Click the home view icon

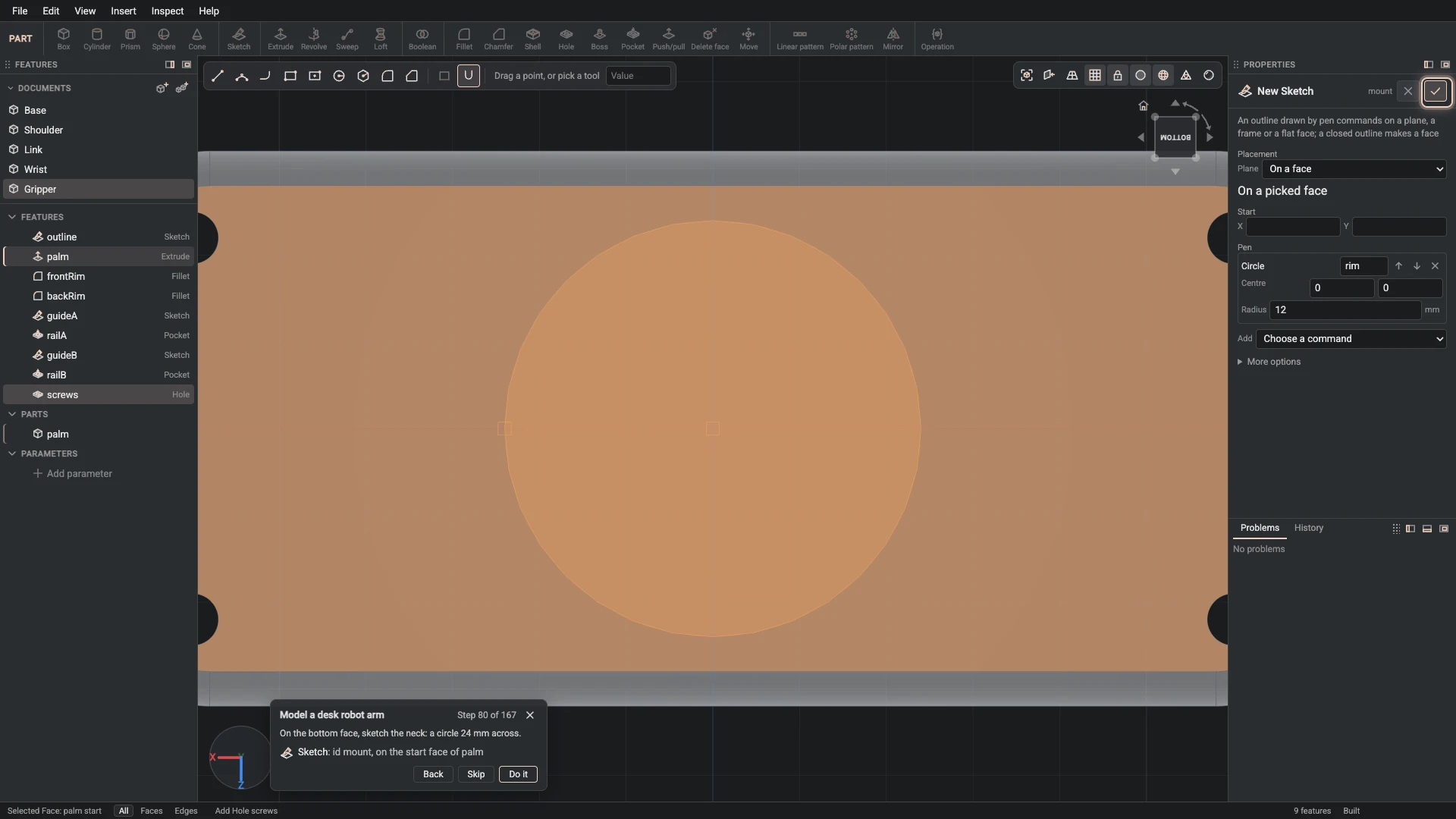[x=1143, y=105]
